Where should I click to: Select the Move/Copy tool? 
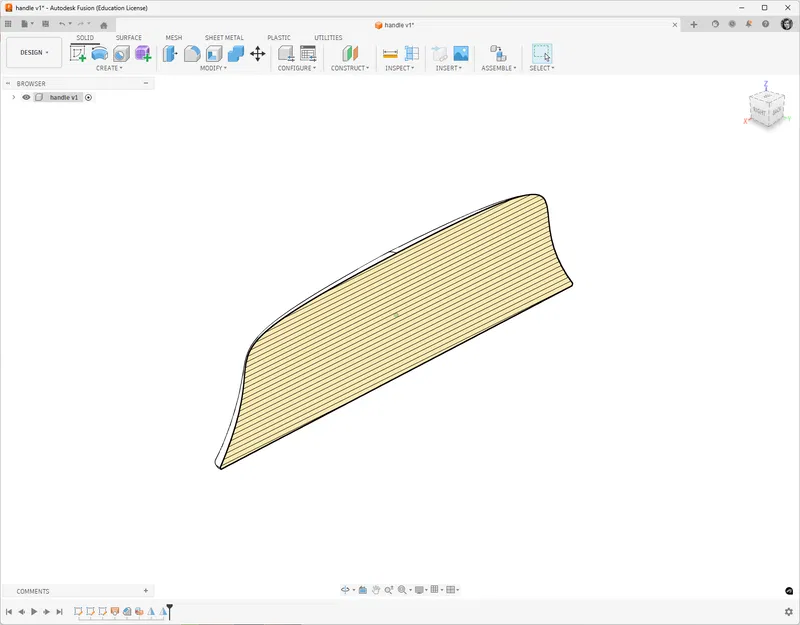pyautogui.click(x=258, y=54)
